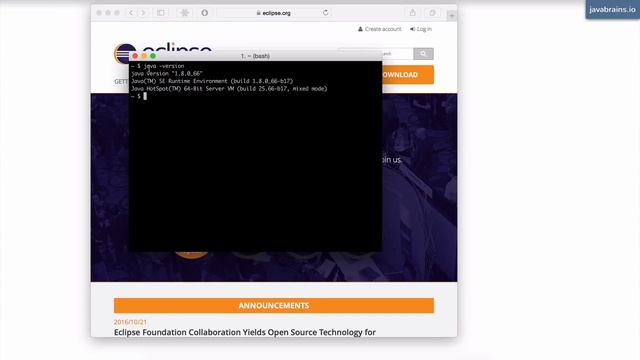Screen dimensions: 640x360
Task: Click the Announcements orange banner
Action: pos(274,306)
